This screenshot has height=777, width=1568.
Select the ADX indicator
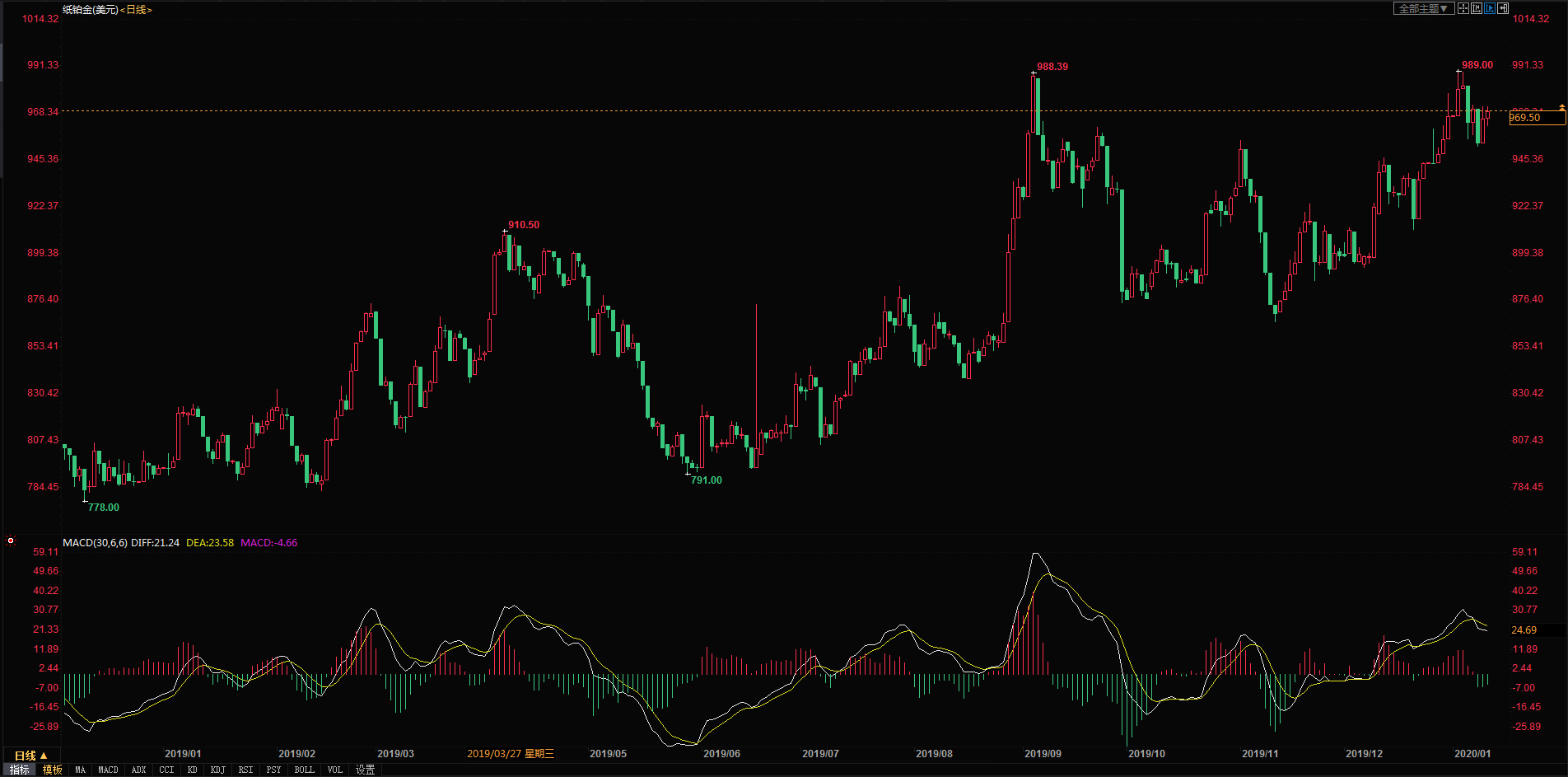pos(138,770)
